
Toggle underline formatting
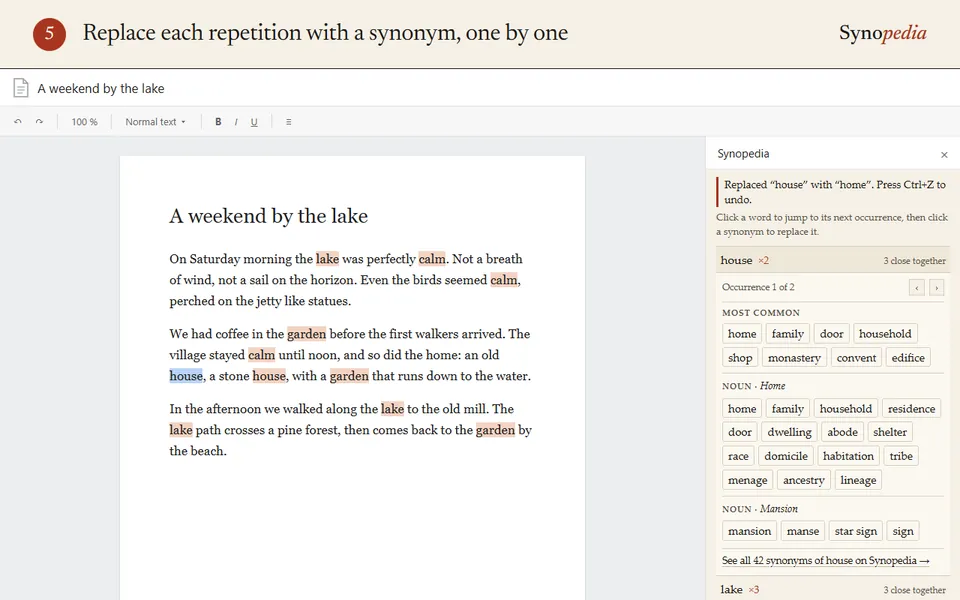tap(253, 122)
